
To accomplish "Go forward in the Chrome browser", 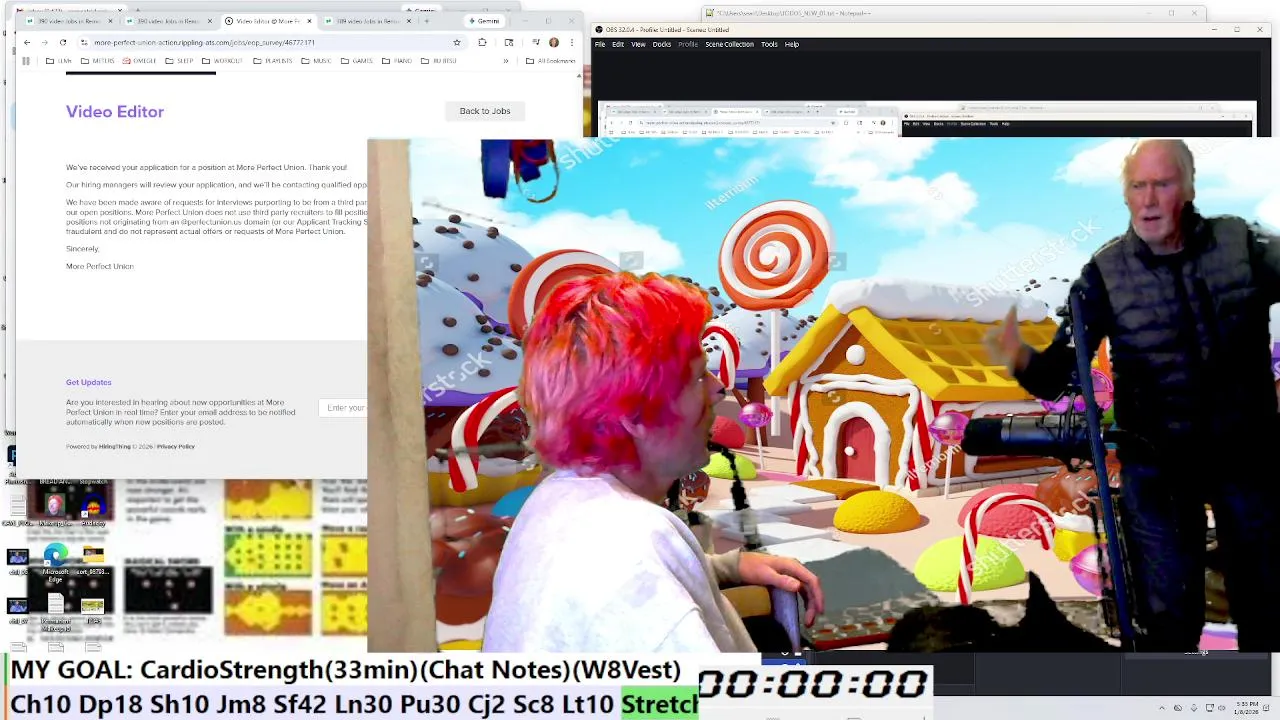I will [44, 43].
